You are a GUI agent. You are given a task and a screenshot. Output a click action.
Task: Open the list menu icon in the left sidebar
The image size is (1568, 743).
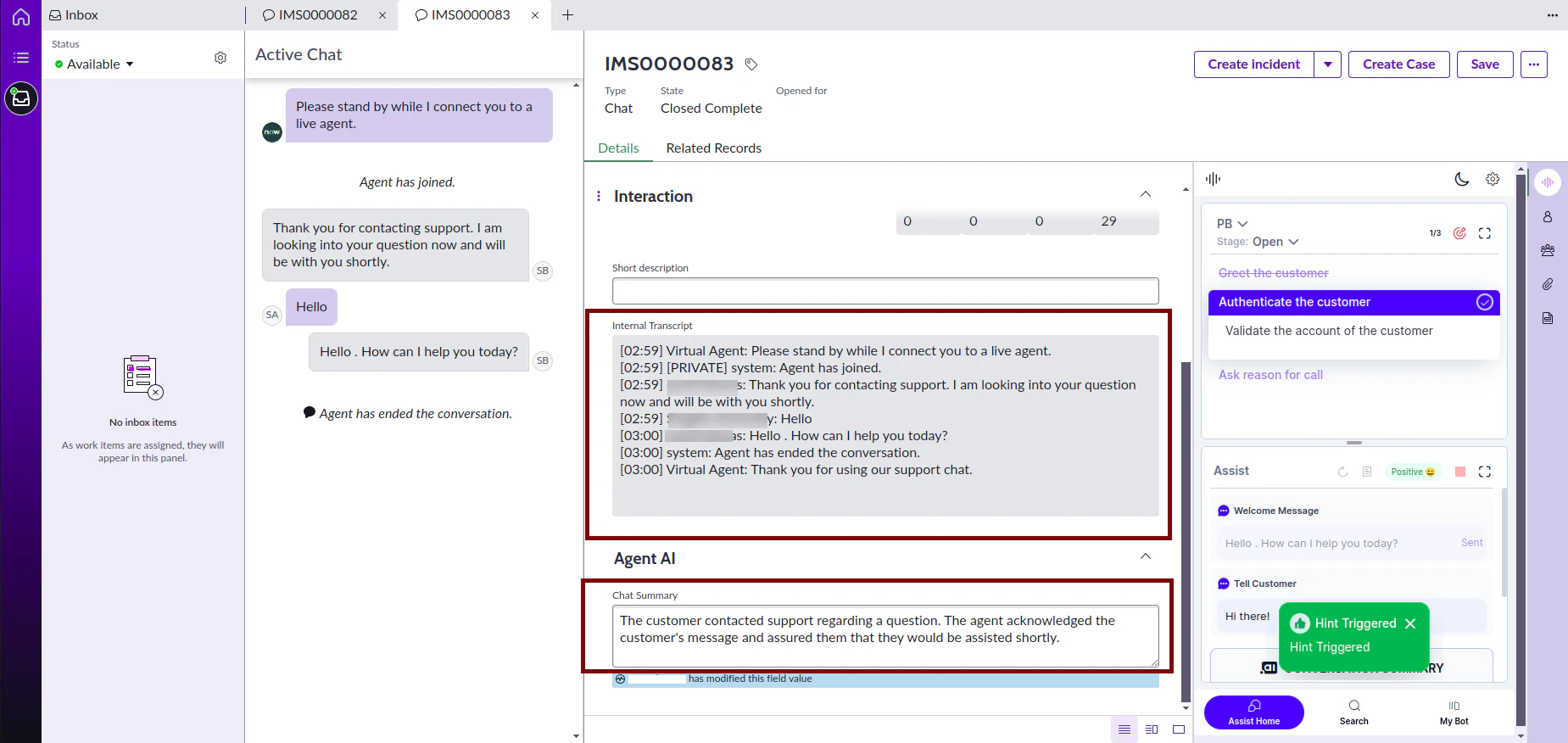coord(20,58)
